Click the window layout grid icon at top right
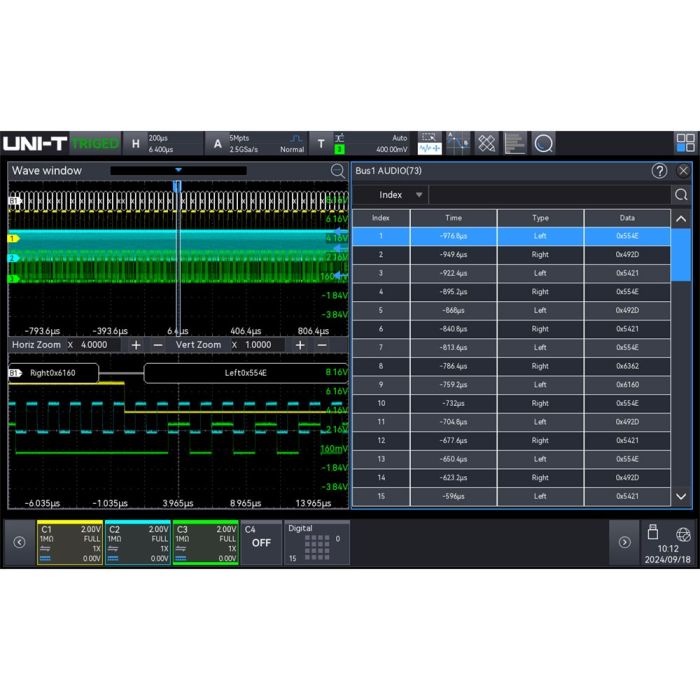This screenshot has height=700, width=700. click(x=685, y=143)
